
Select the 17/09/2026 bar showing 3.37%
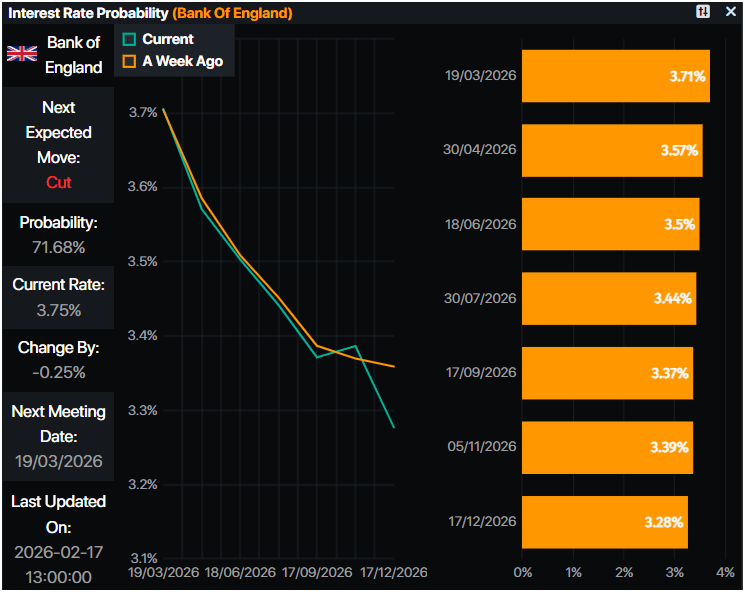pos(607,373)
